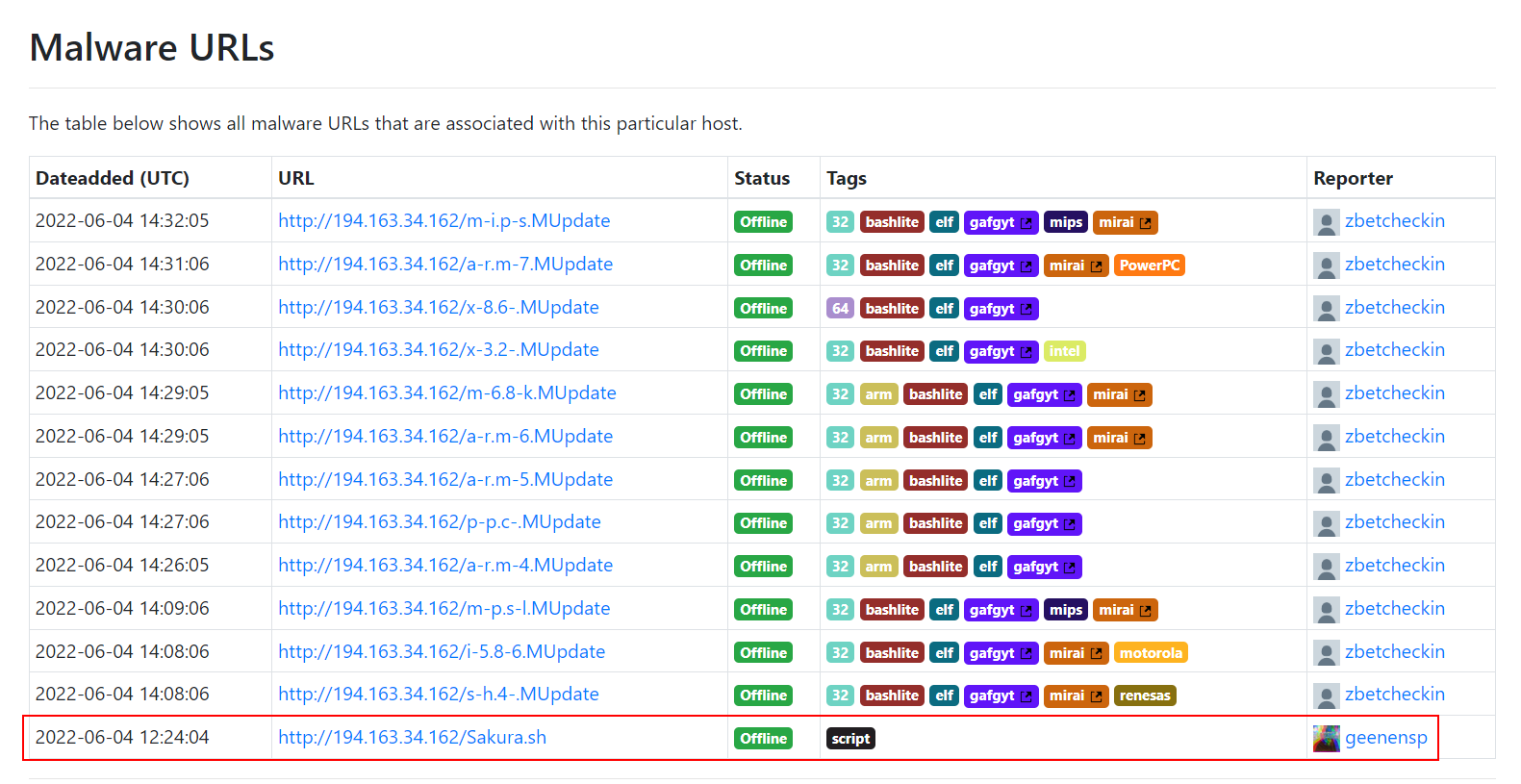The width and height of the screenshot is (1521, 784).
Task: Click the 32 tag in the x-3.2-.MUpdate row
Action: pos(840,351)
